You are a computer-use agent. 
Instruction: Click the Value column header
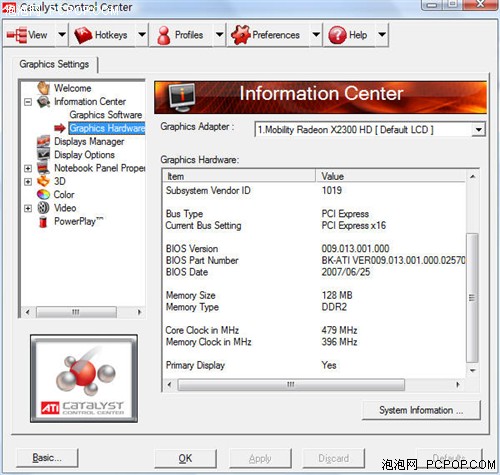tap(390, 176)
